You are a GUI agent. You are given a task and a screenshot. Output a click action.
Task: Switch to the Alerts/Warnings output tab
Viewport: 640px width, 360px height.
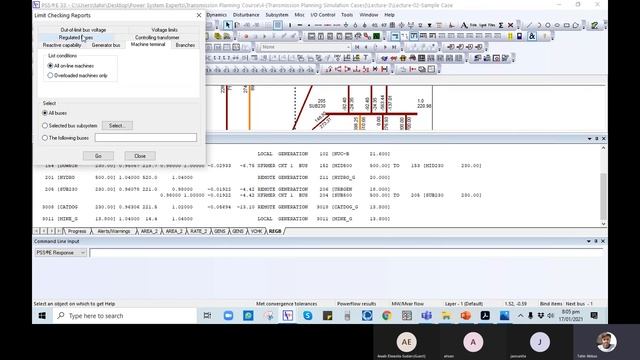pos(113,231)
